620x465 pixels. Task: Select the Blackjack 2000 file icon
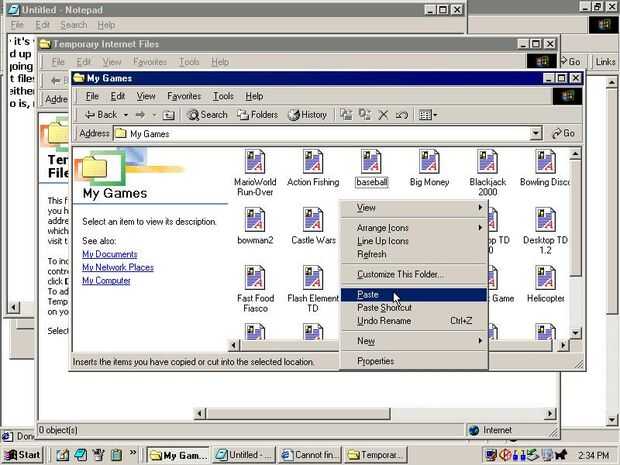[x=488, y=162]
